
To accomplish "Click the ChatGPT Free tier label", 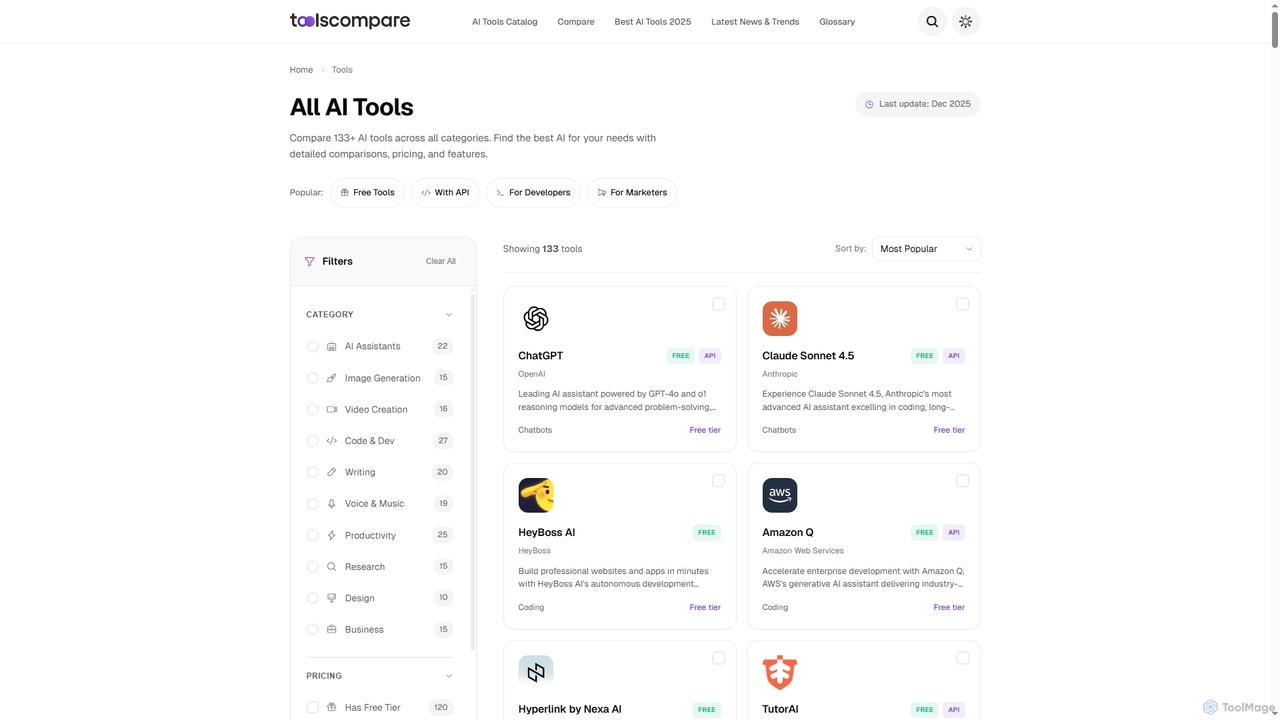I will click(x=705, y=430).
